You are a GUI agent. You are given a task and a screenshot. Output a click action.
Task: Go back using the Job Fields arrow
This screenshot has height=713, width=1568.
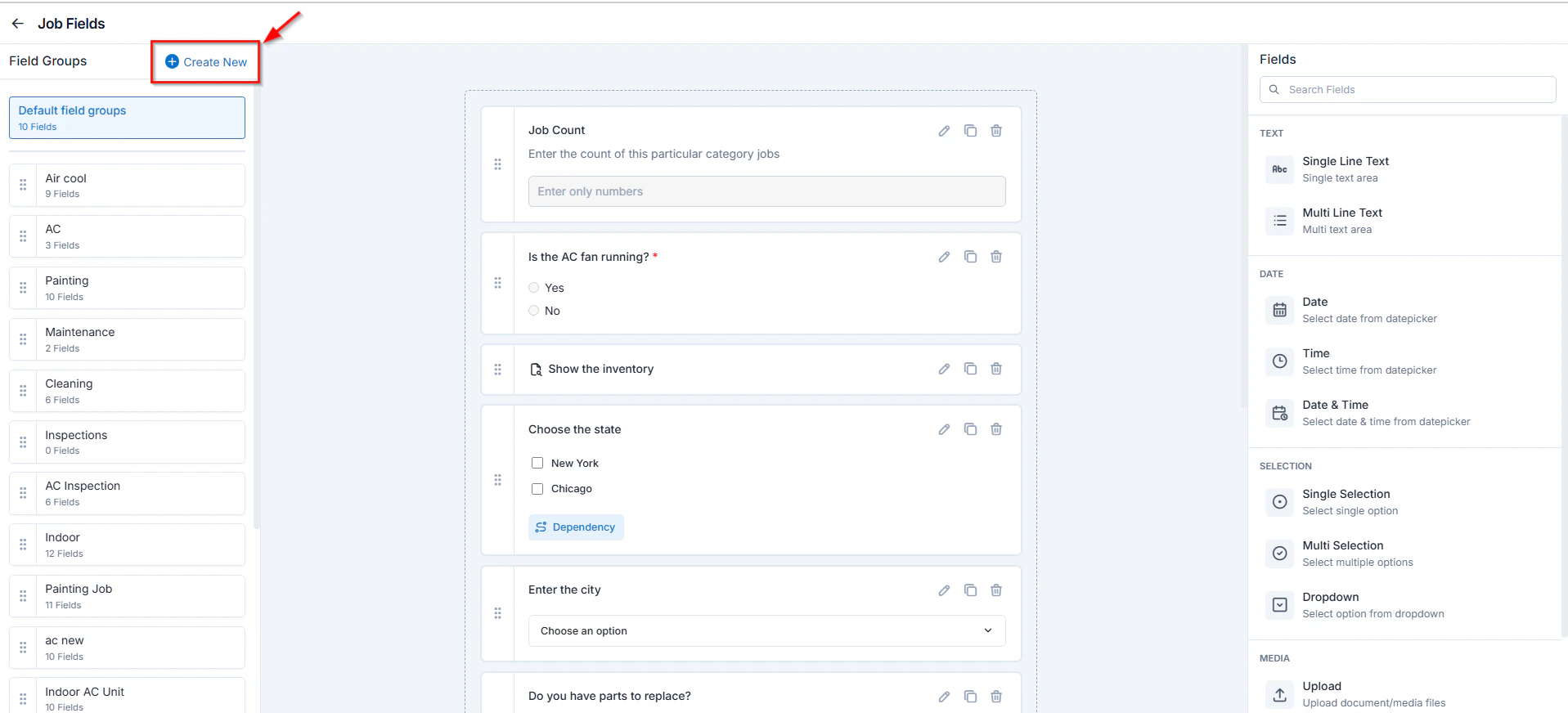(x=18, y=24)
